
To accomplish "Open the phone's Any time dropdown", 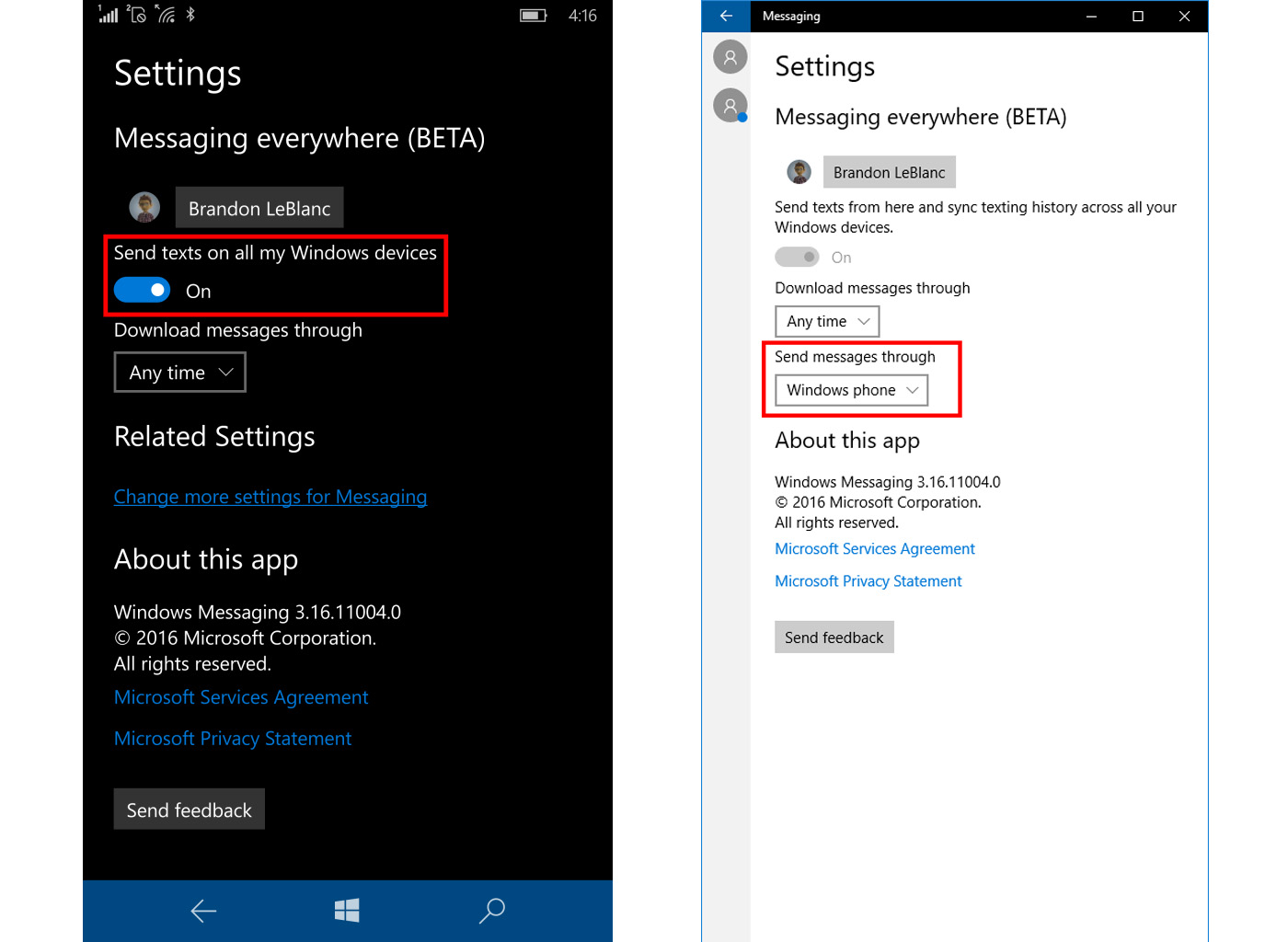I will click(x=180, y=373).
